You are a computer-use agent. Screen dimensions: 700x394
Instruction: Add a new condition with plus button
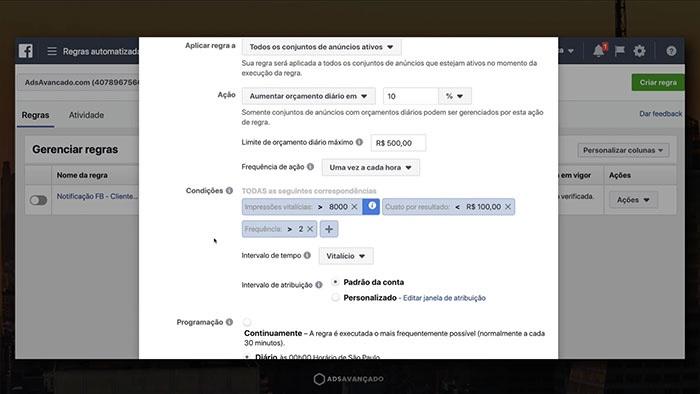click(x=329, y=229)
